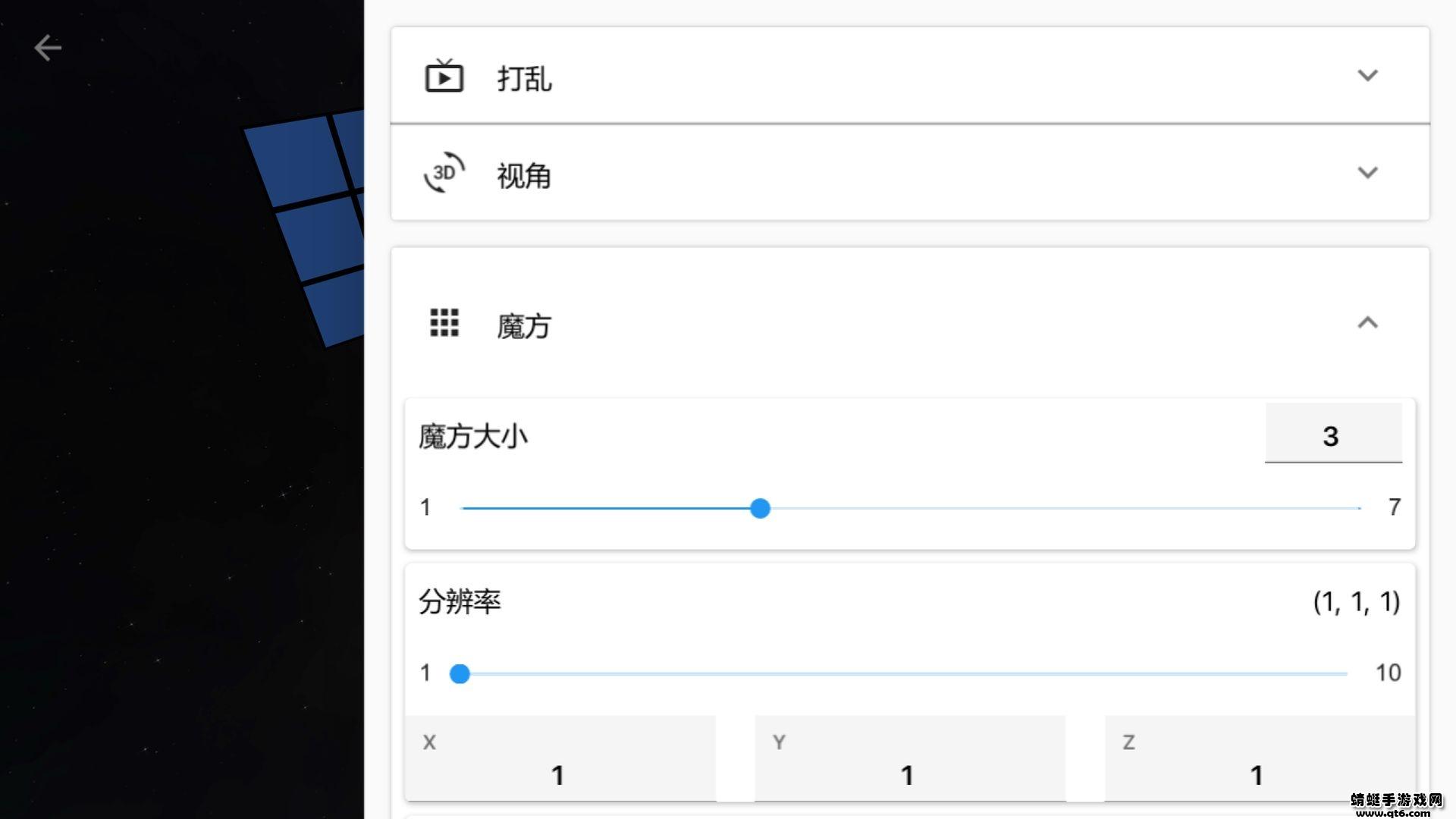Click the (1, 1, 1) resolution value

point(1356,602)
